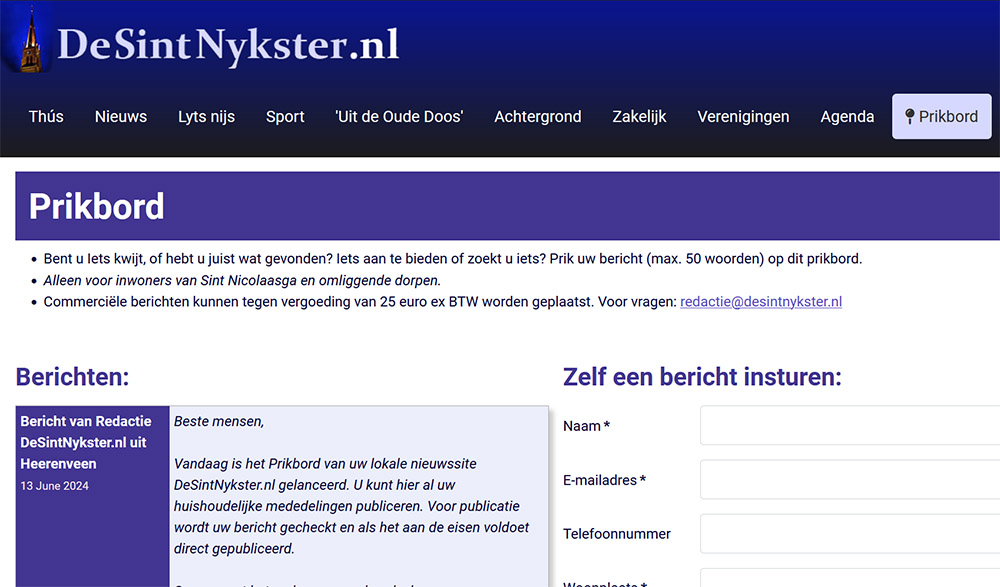Open the Sport section
The width and height of the screenshot is (1000, 587).
pos(285,117)
